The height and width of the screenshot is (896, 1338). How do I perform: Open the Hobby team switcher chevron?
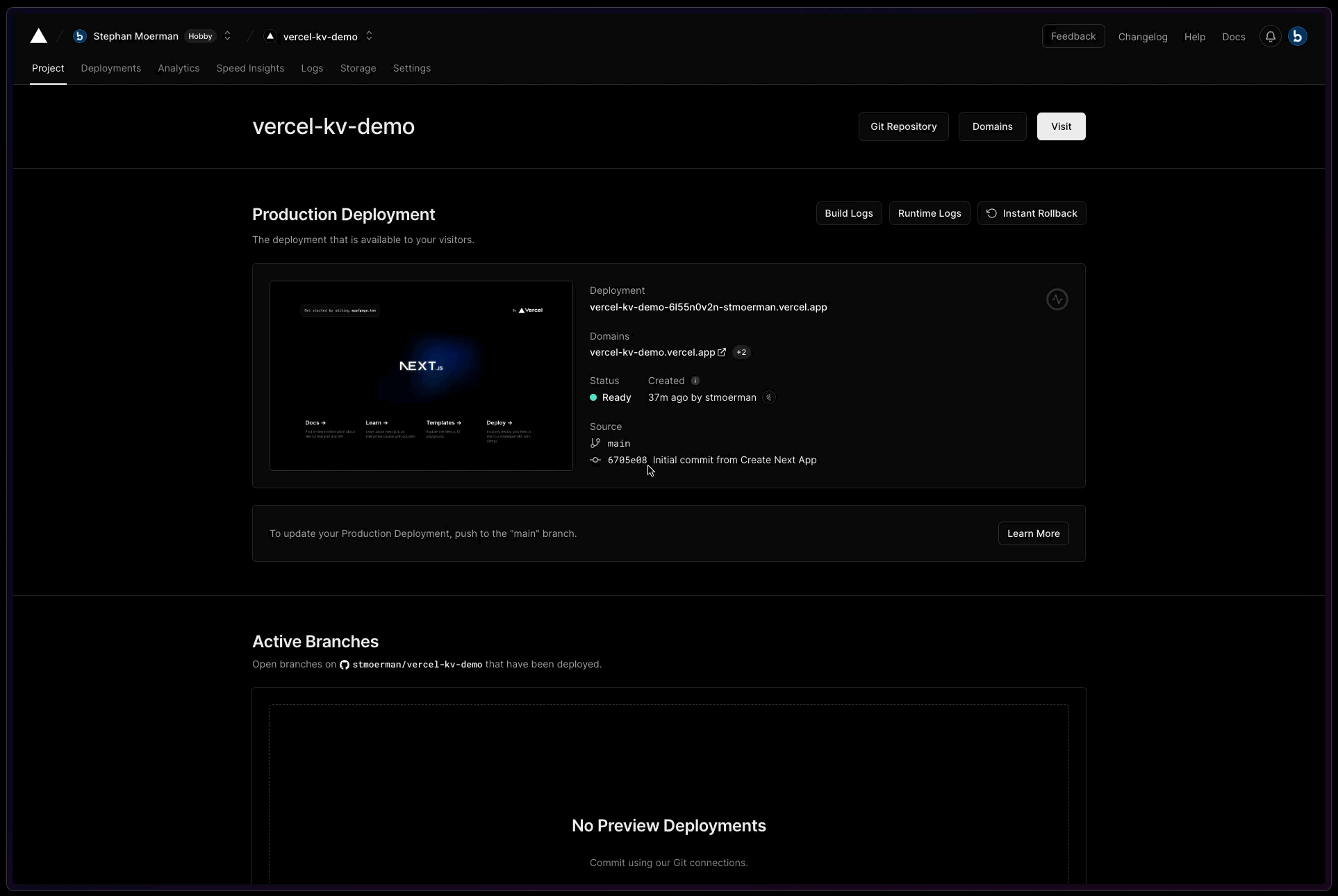pos(226,36)
